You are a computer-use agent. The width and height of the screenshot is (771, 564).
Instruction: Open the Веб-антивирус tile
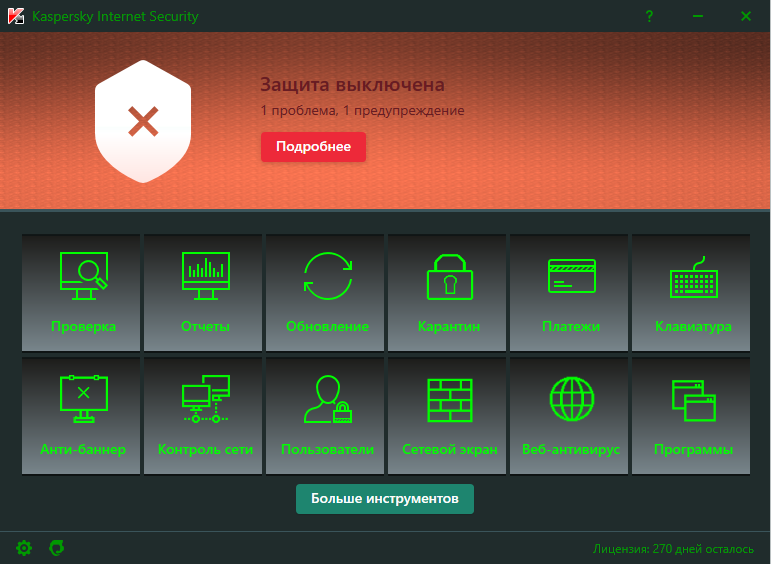point(569,416)
